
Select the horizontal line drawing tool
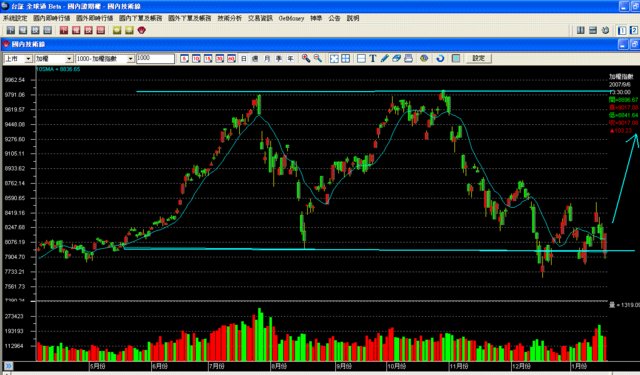click(x=361, y=58)
